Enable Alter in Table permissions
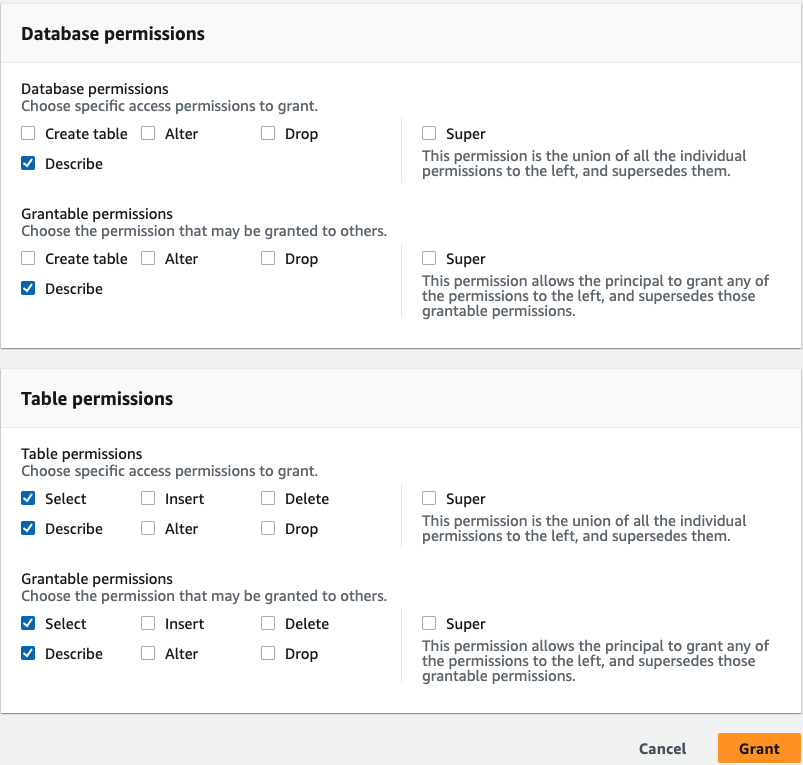This screenshot has width=803, height=765. tap(148, 529)
